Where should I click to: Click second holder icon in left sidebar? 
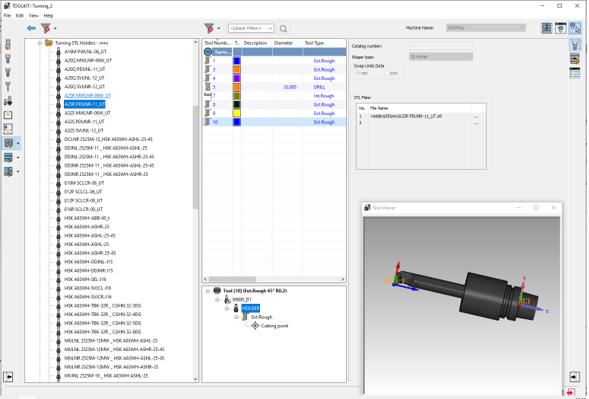click(8, 59)
